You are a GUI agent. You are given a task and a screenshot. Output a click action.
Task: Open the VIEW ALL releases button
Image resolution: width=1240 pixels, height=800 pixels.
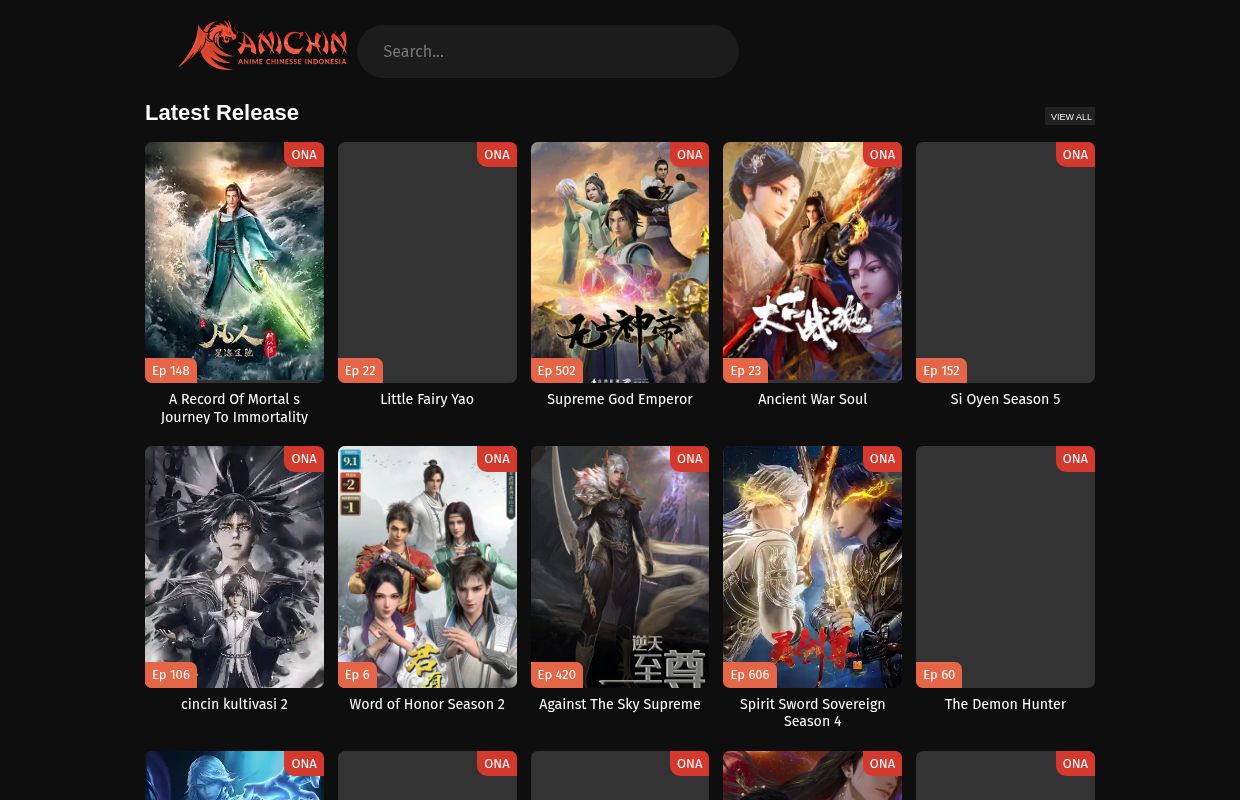coord(1070,117)
